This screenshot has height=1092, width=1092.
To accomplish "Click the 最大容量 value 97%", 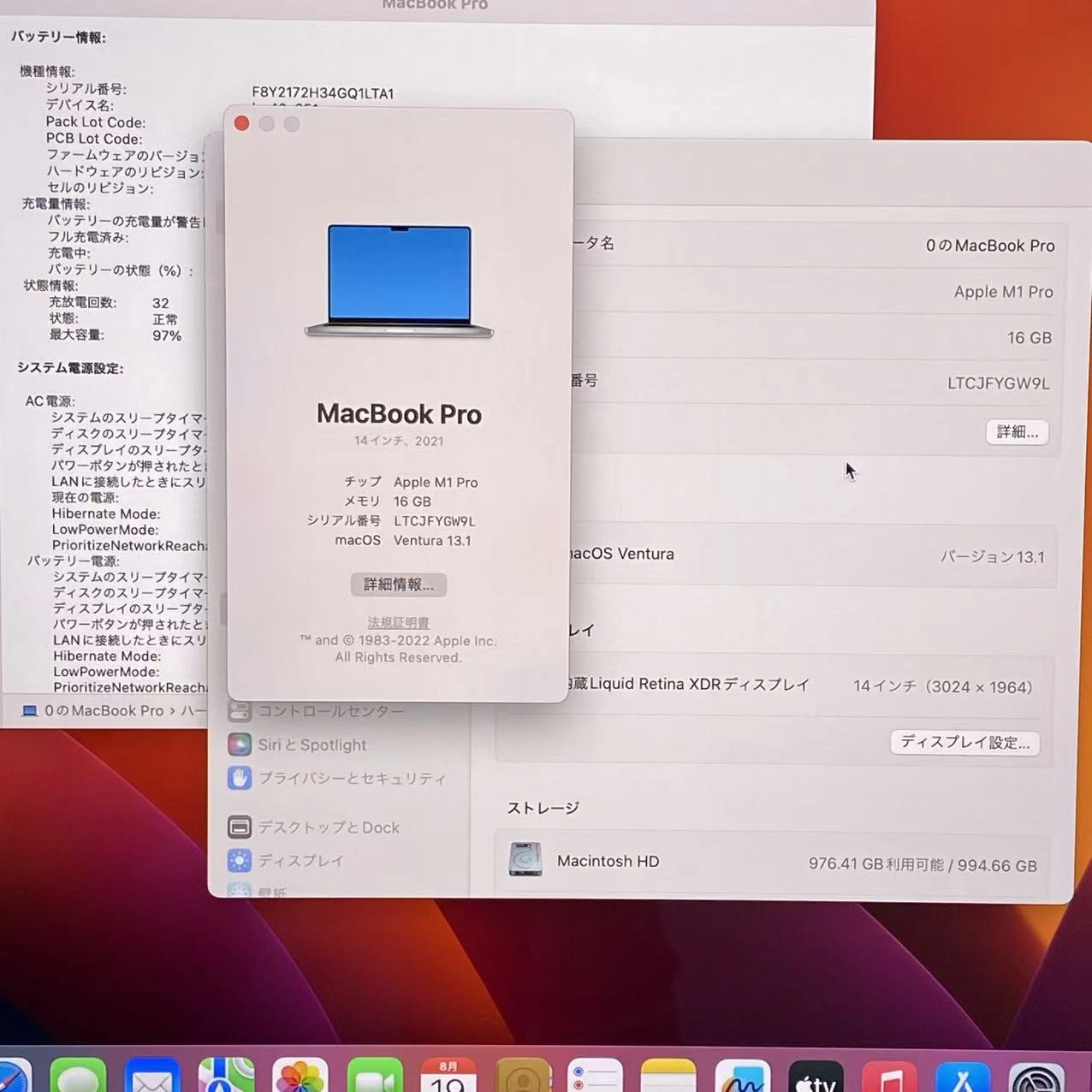I will click(x=167, y=335).
